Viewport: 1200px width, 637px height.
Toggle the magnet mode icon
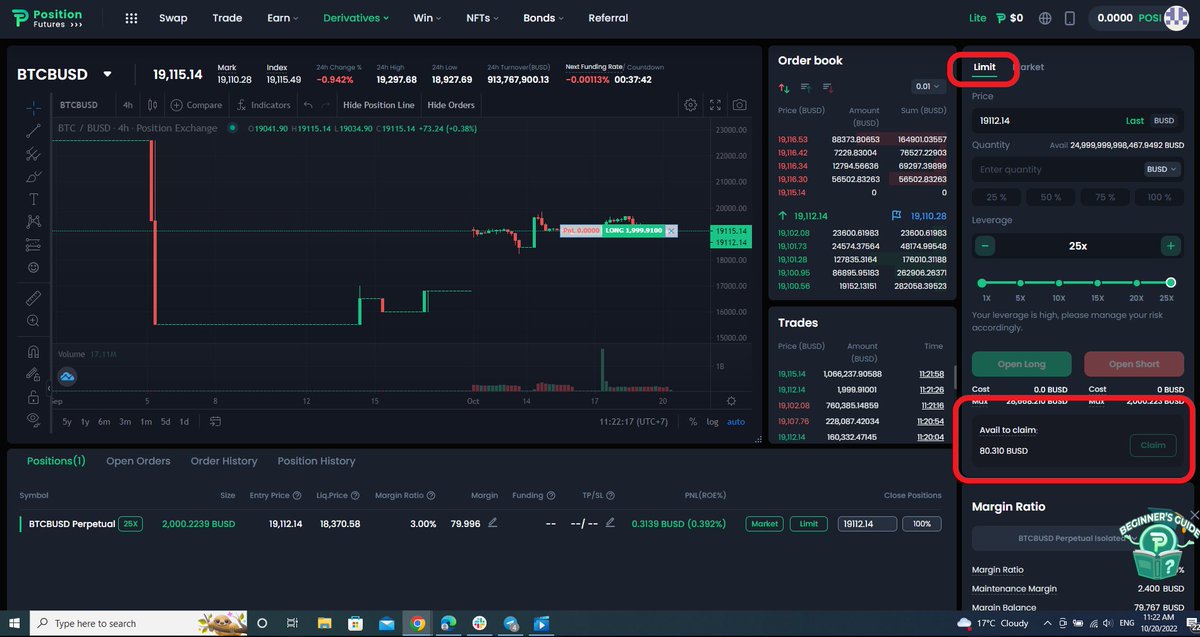pyautogui.click(x=34, y=351)
